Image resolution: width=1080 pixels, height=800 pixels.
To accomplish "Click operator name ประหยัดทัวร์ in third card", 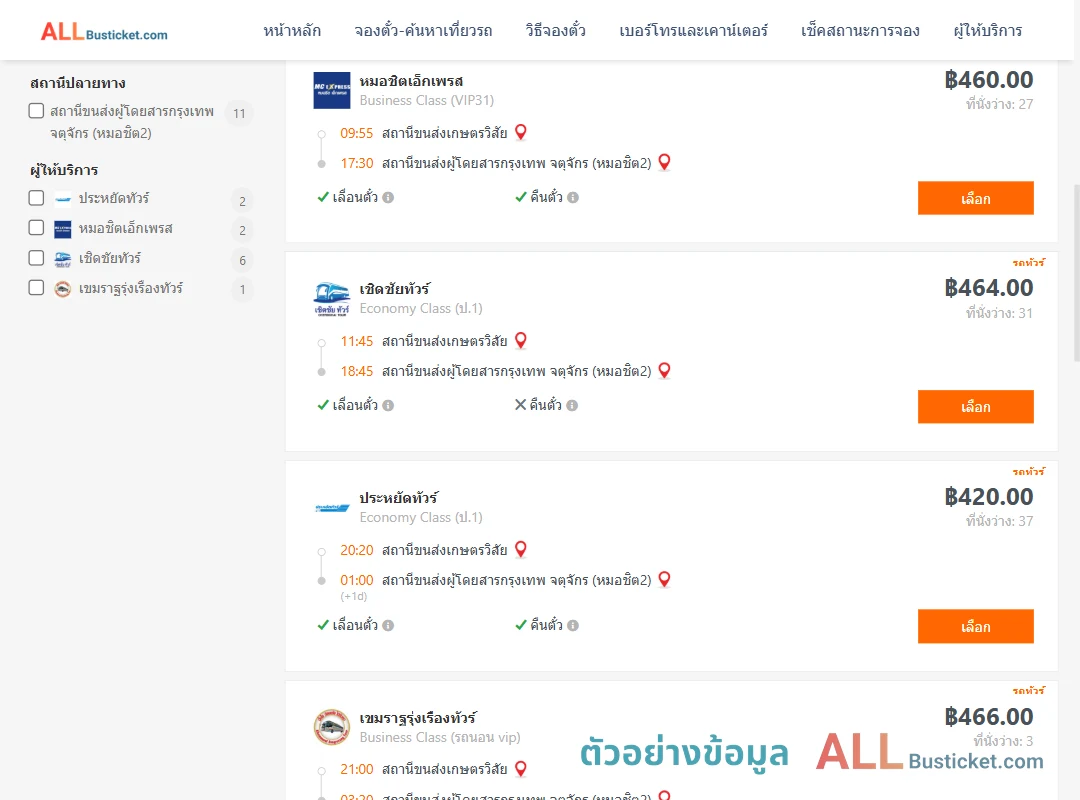I will click(399, 498).
